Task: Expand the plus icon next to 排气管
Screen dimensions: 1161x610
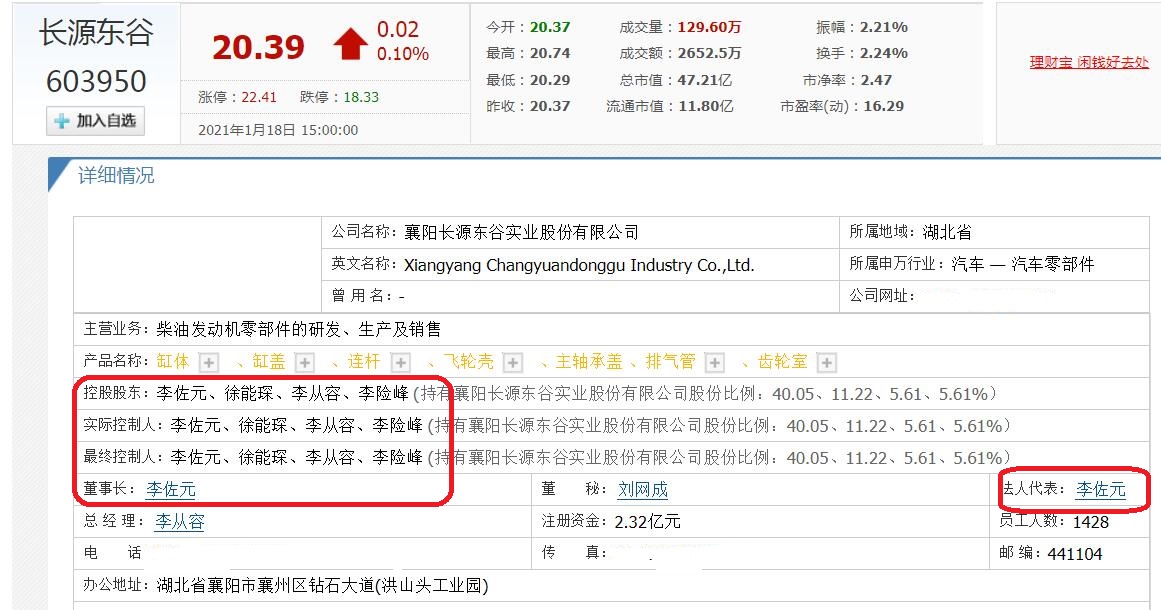Action: (715, 363)
